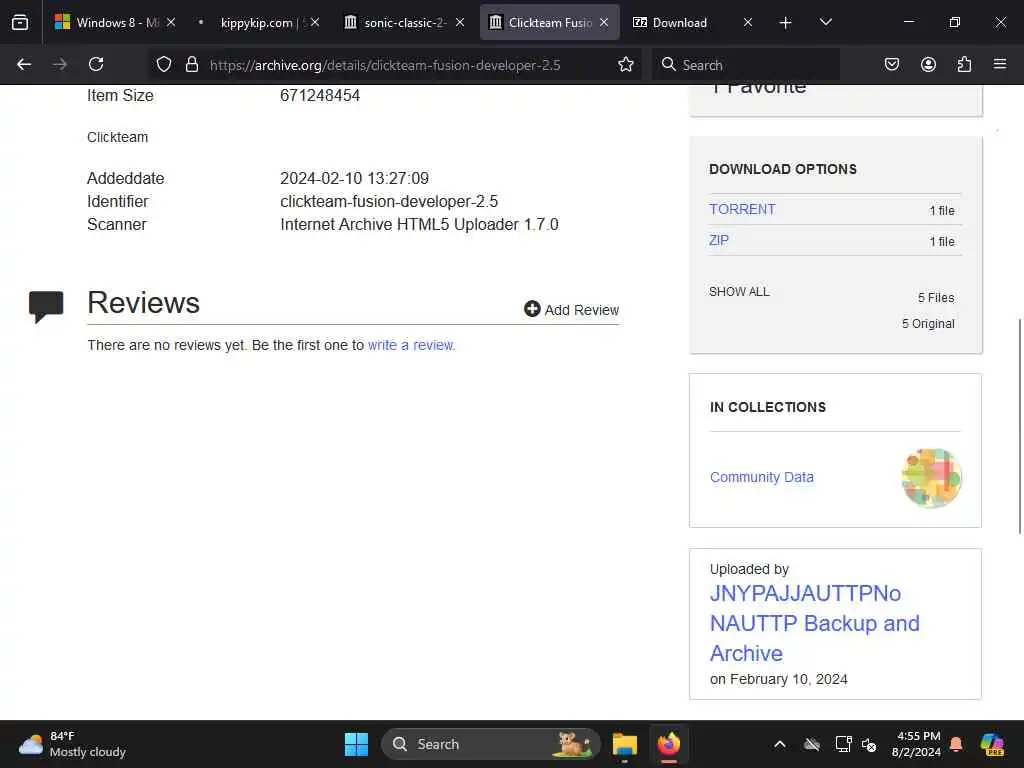The image size is (1024, 768).
Task: Open Firefox View icon at the tab bar start
Action: 20,22
